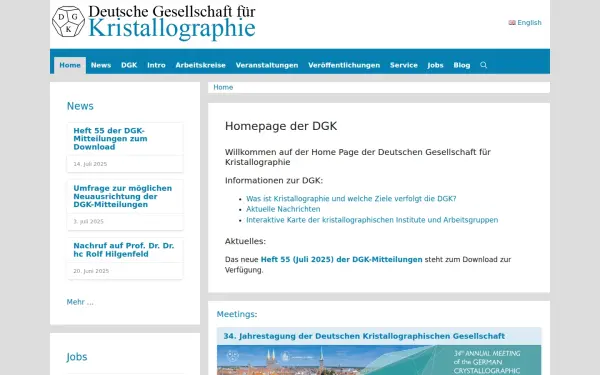Open the Jobs menu item in navbar
The height and width of the screenshot is (375, 600).
pyautogui.click(x=435, y=65)
